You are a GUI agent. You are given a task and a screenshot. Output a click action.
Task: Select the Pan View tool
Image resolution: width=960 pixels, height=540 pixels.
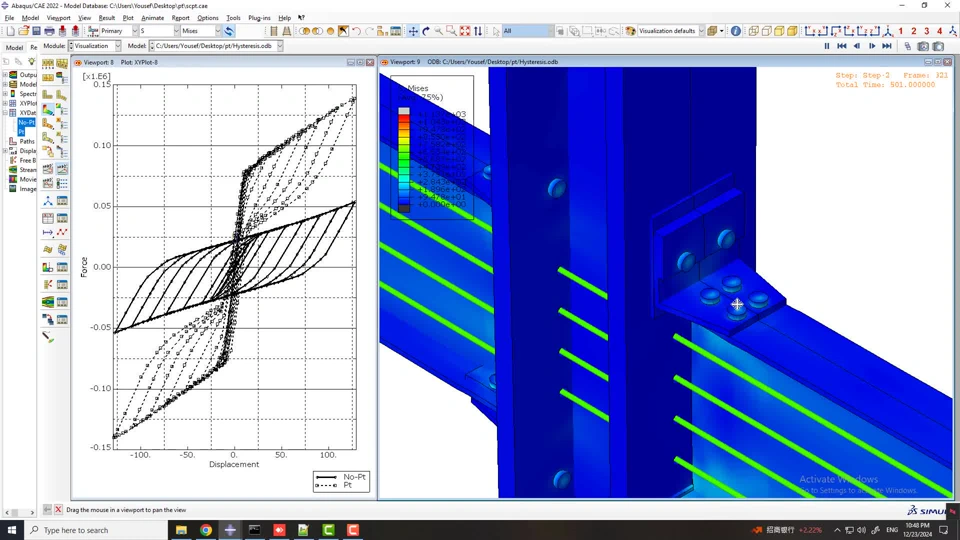(413, 31)
